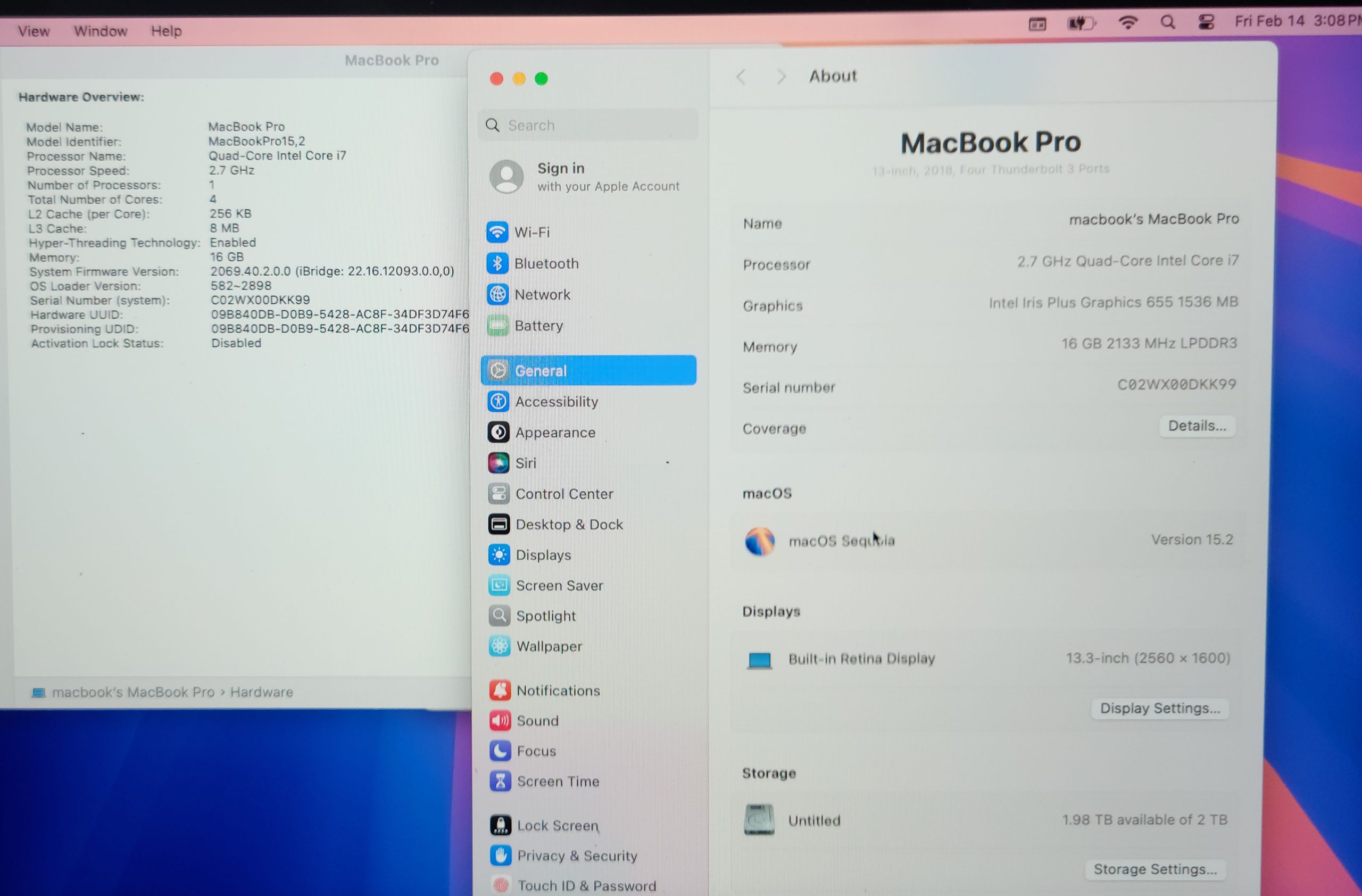1362x896 pixels.
Task: Click the Network globe icon
Action: [497, 295]
